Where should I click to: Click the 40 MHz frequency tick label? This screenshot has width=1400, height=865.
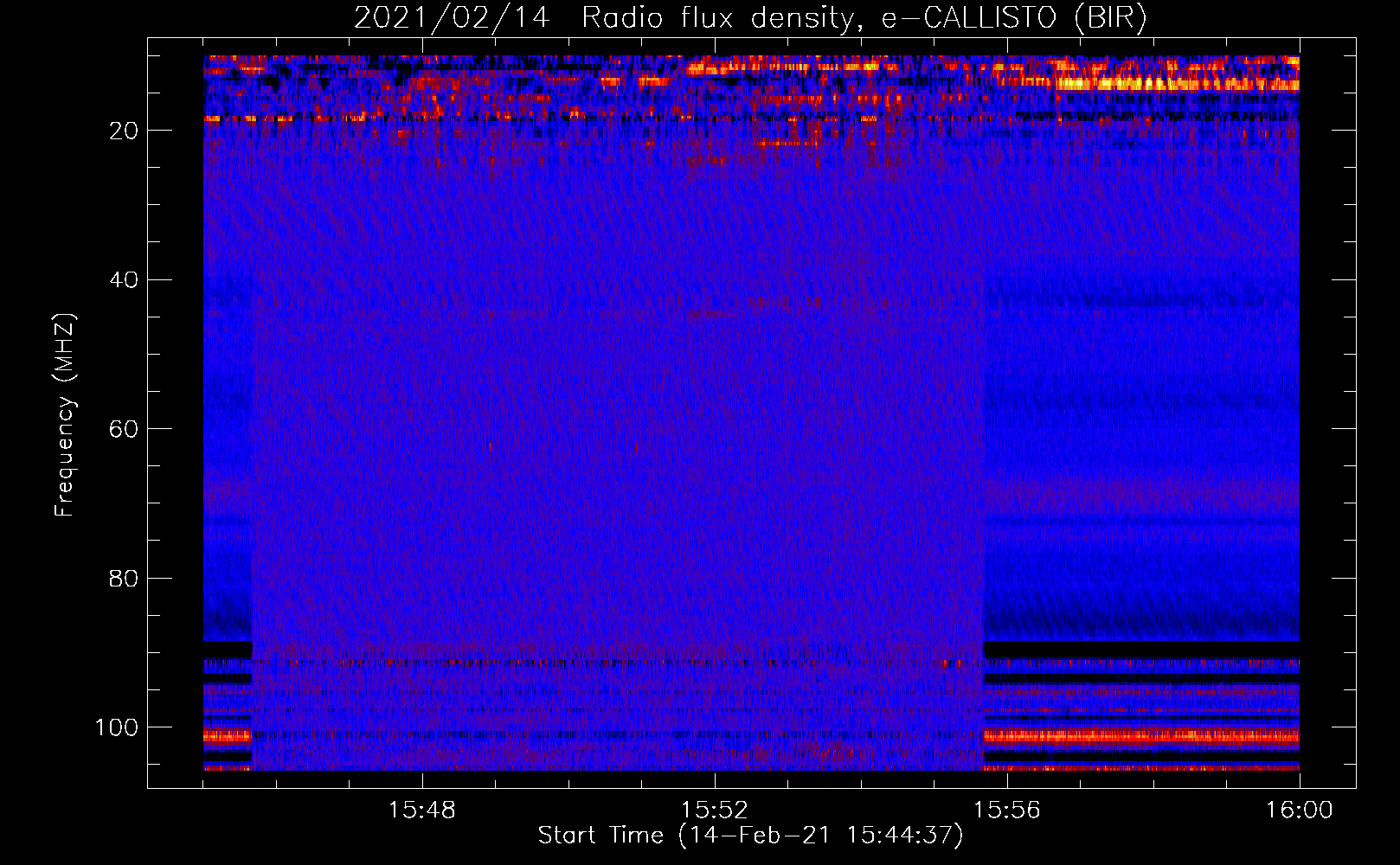click(x=124, y=279)
